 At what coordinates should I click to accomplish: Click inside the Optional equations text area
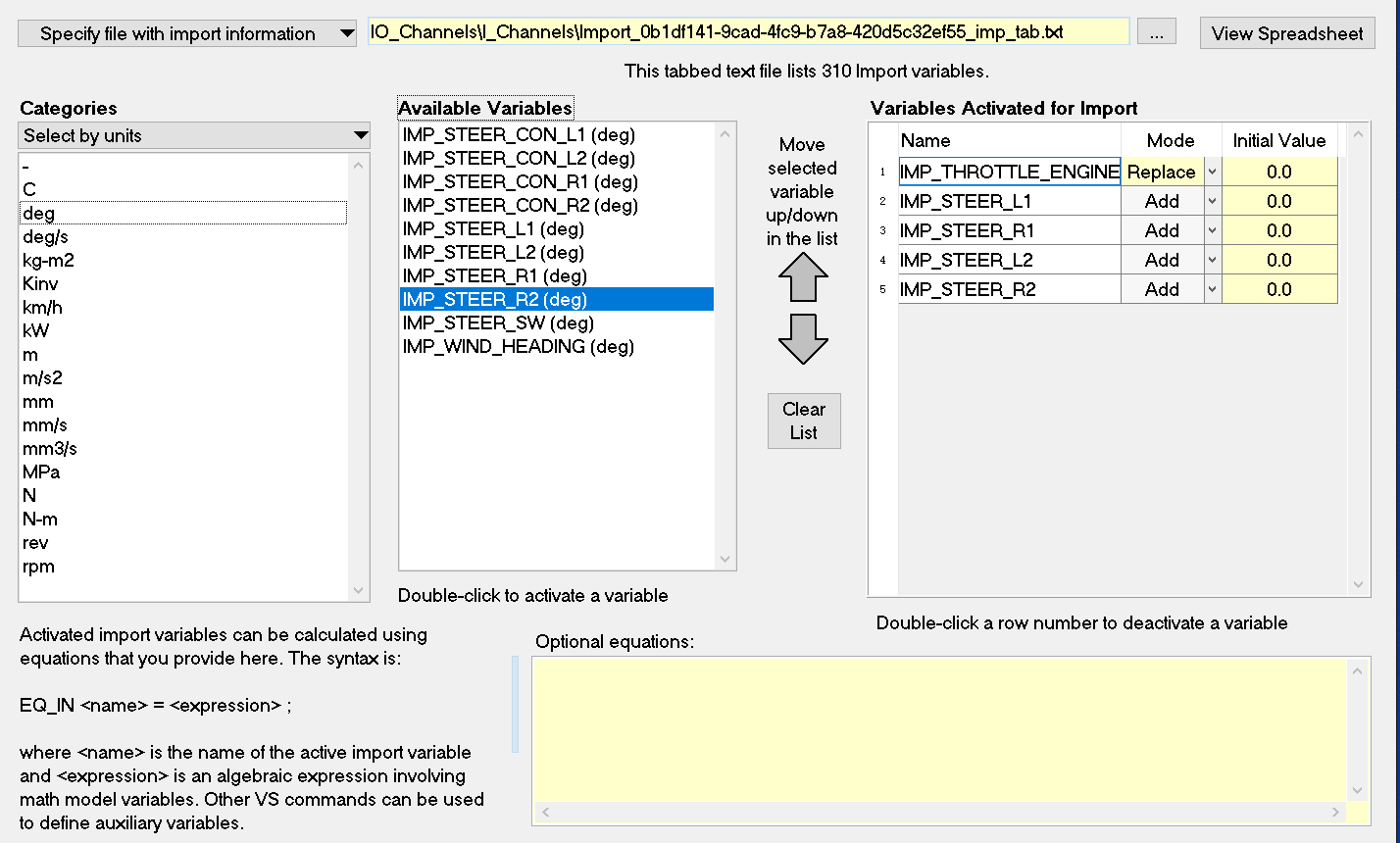939,729
